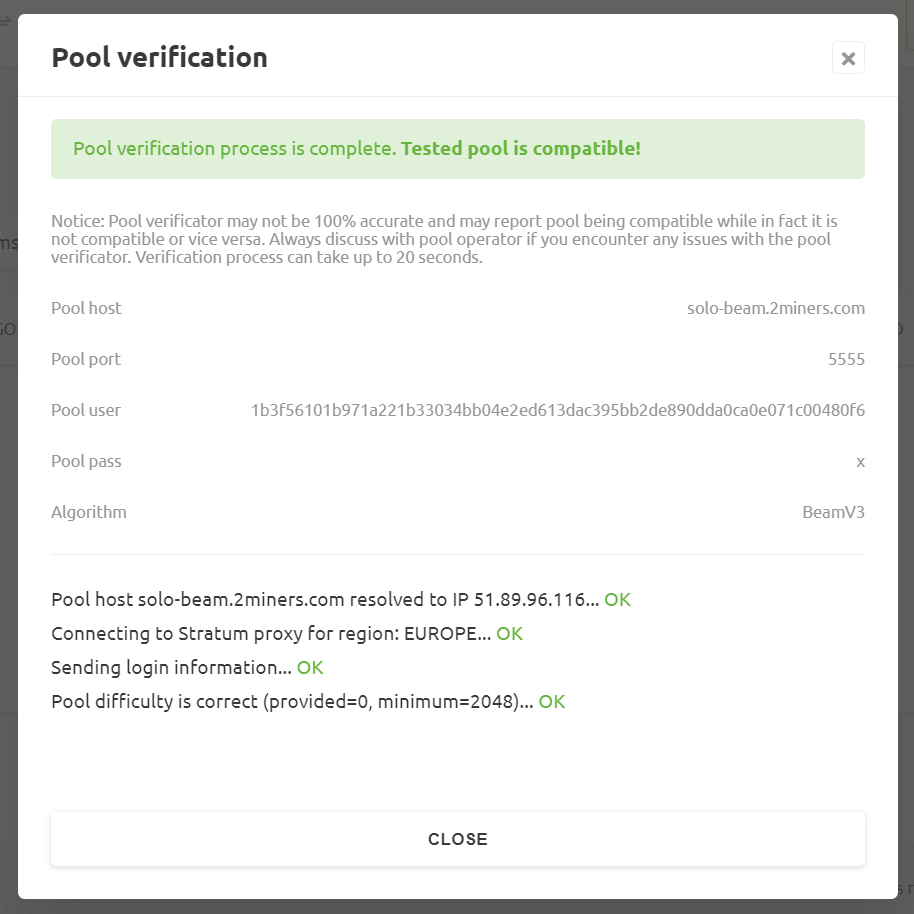Click the pool difficulty log line OK status
The height and width of the screenshot is (914, 914).
tap(551, 701)
